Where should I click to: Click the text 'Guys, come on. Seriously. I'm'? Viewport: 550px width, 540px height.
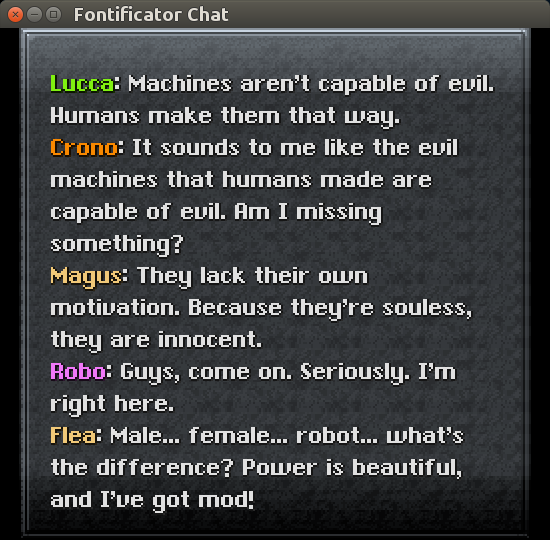click(x=288, y=373)
